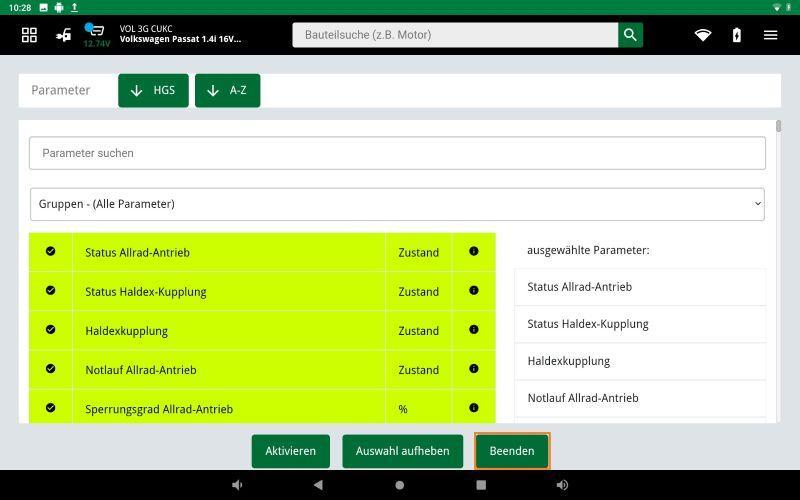Uncheck Notlauf Allrad-Antrieb parameter
This screenshot has height=500, width=800.
(x=51, y=368)
